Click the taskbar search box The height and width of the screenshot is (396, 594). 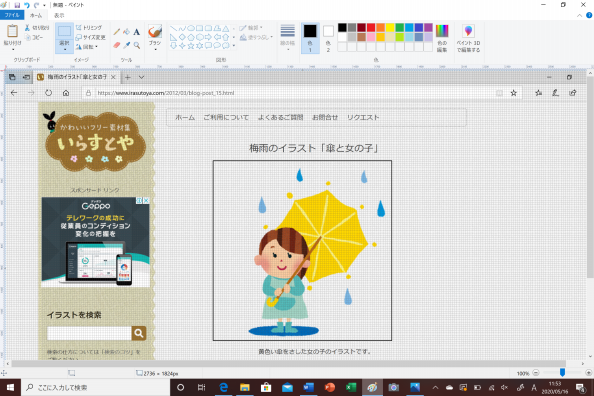coord(95,387)
